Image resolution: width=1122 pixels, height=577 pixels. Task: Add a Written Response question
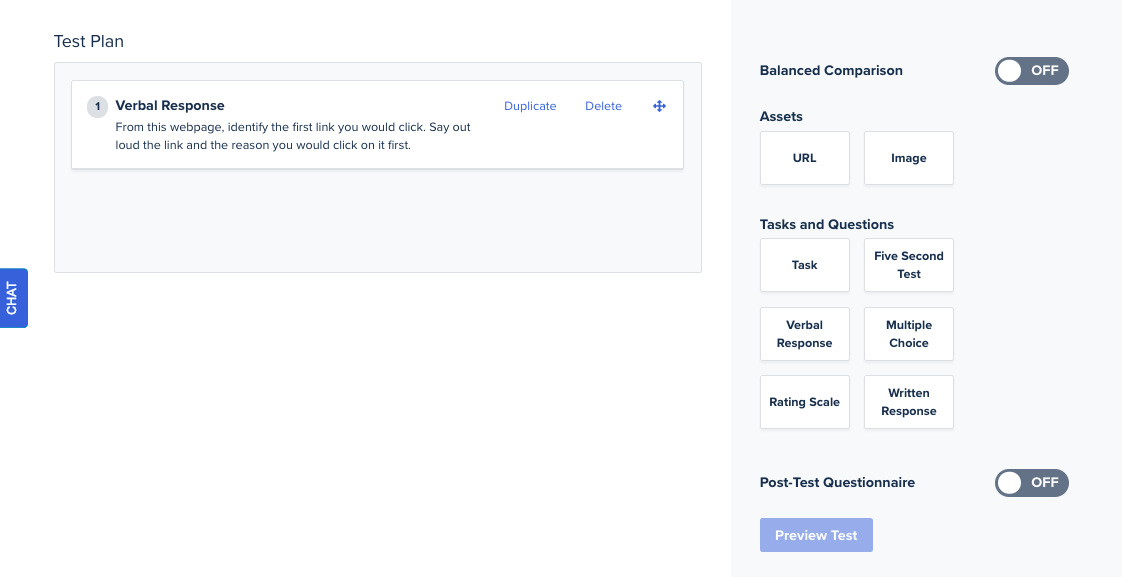908,402
